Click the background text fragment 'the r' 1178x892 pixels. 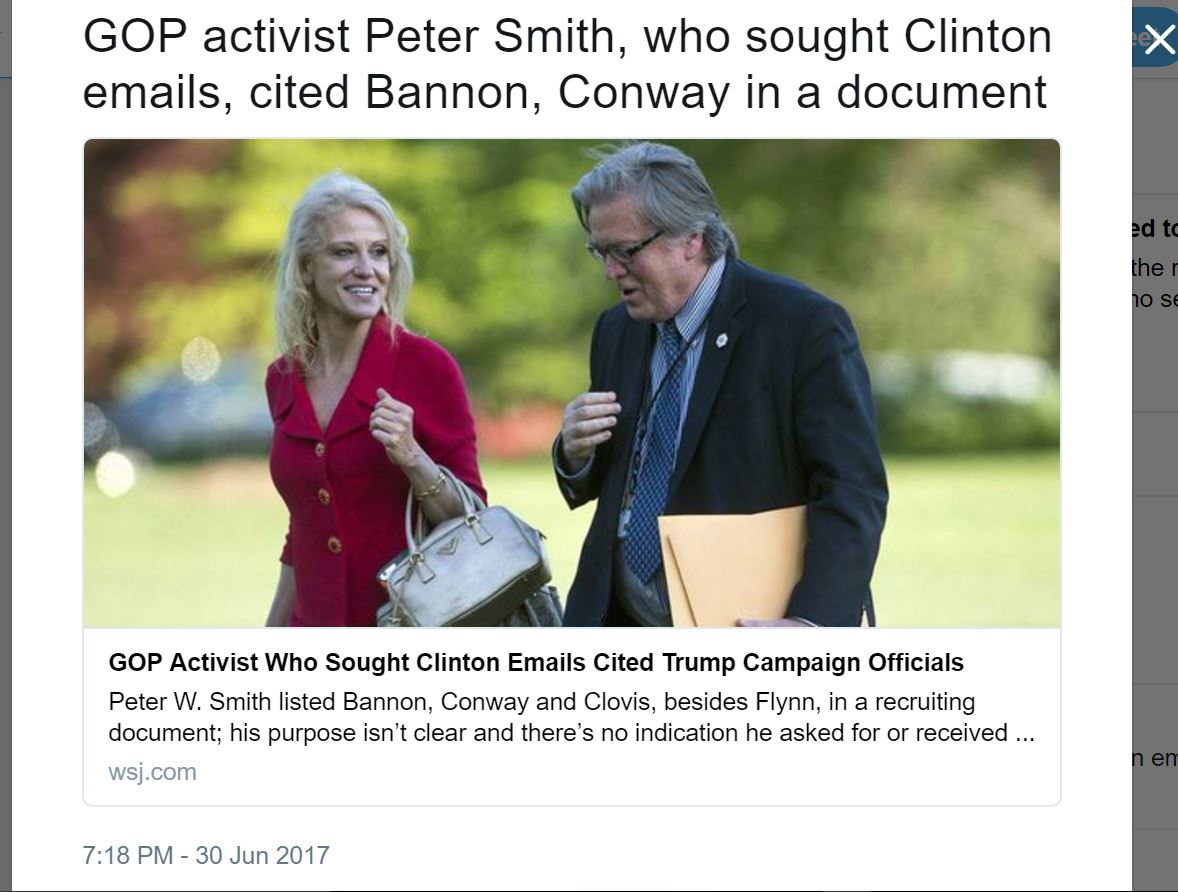point(1155,268)
